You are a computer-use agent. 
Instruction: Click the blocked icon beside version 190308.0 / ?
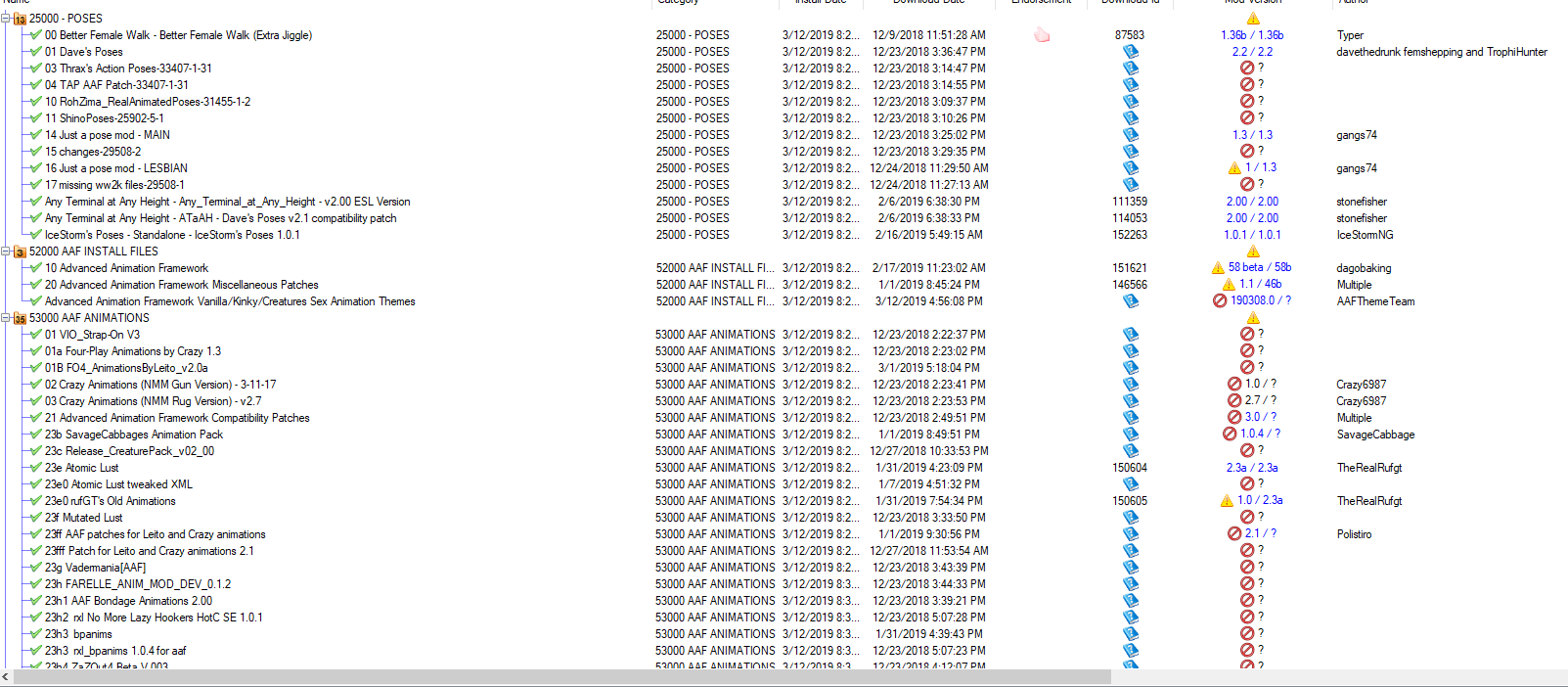(1220, 301)
